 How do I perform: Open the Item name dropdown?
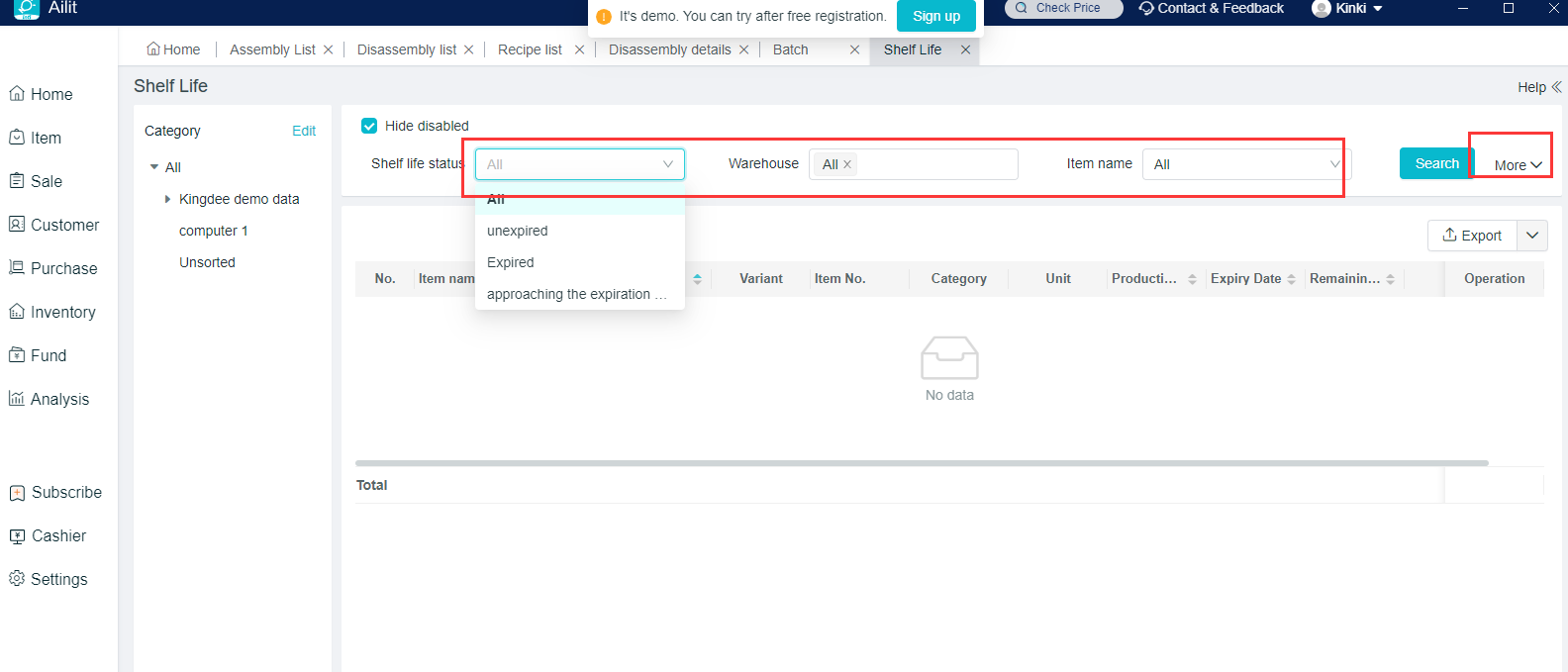tap(1245, 164)
